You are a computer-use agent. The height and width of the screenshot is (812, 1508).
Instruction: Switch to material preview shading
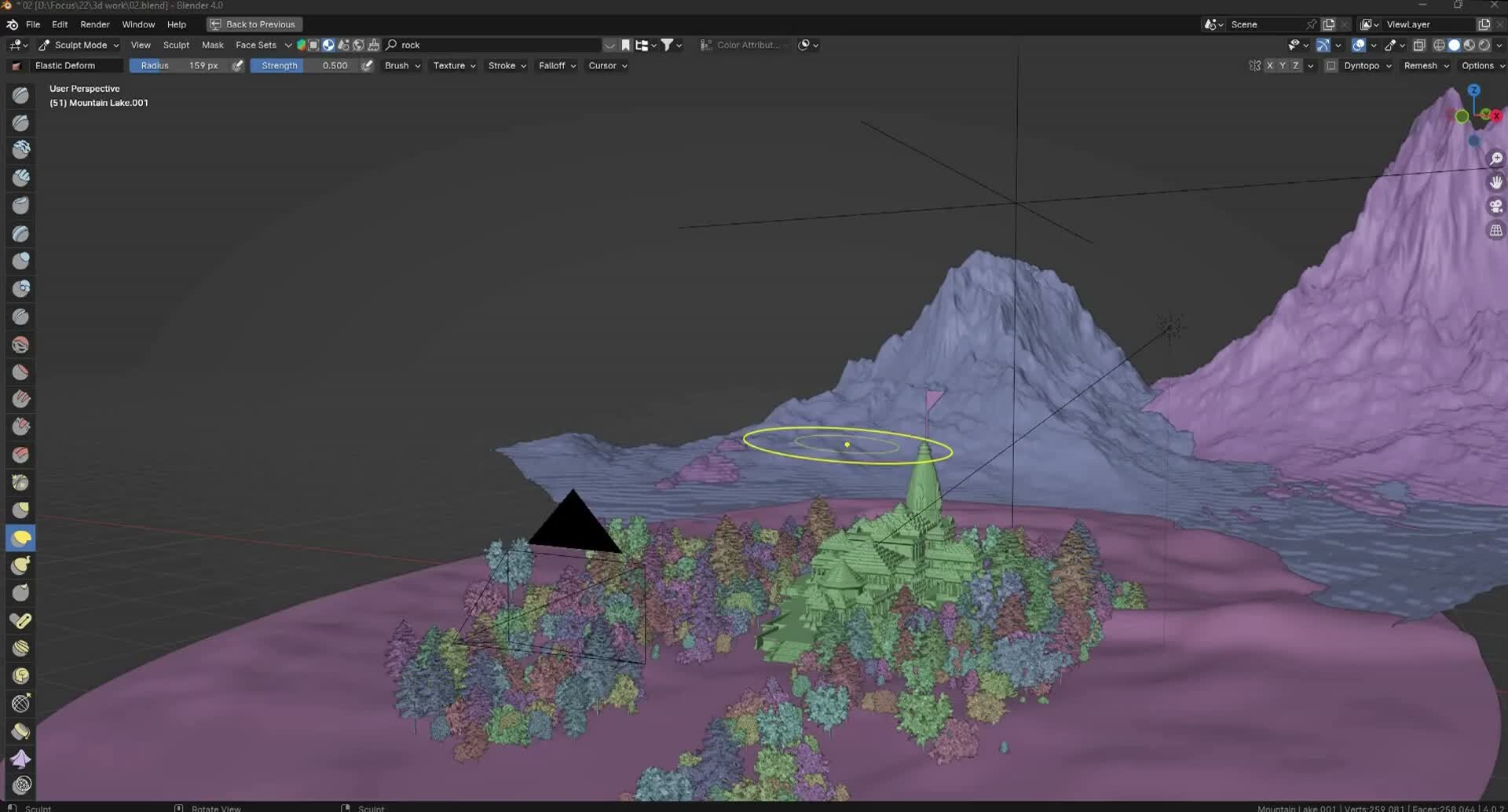pyautogui.click(x=1470, y=46)
